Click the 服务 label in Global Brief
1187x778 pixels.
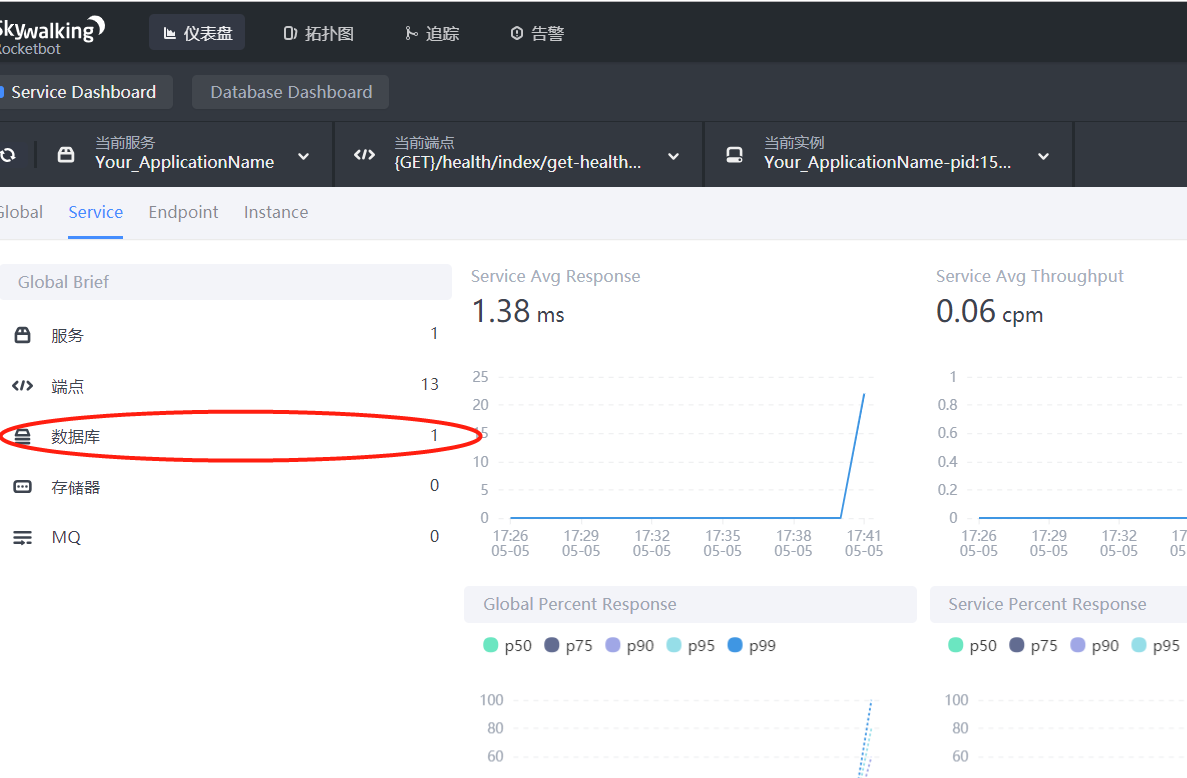click(67, 335)
